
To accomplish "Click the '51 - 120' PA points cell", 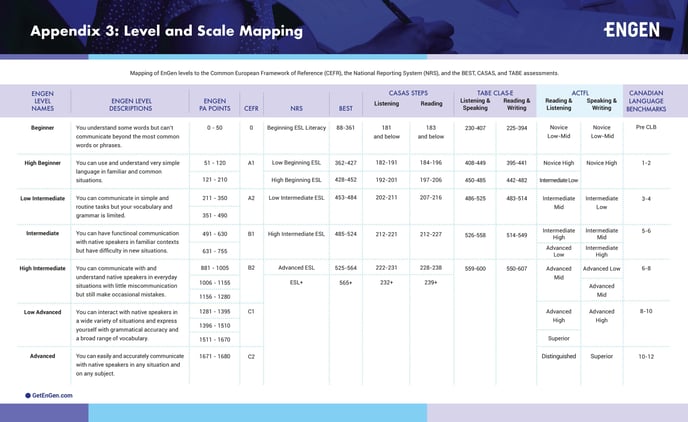I will [215, 163].
